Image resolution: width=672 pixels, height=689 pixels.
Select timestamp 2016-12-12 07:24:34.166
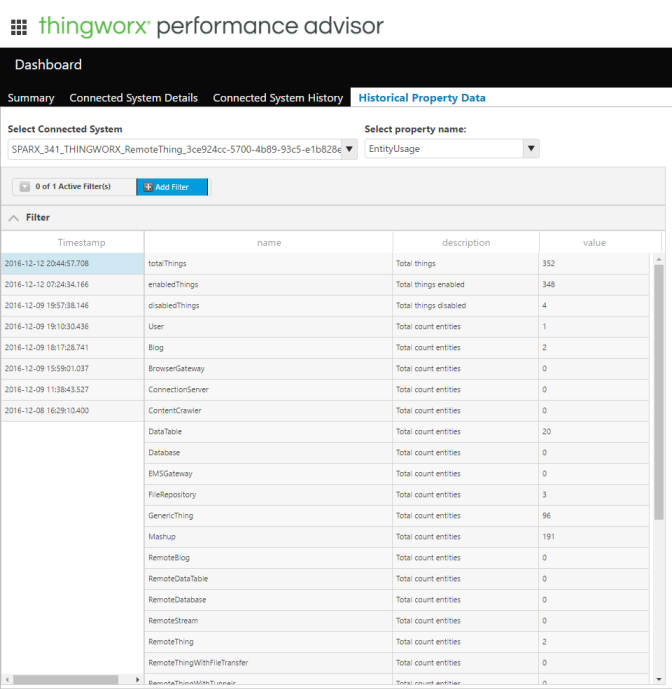pyautogui.click(x=73, y=285)
